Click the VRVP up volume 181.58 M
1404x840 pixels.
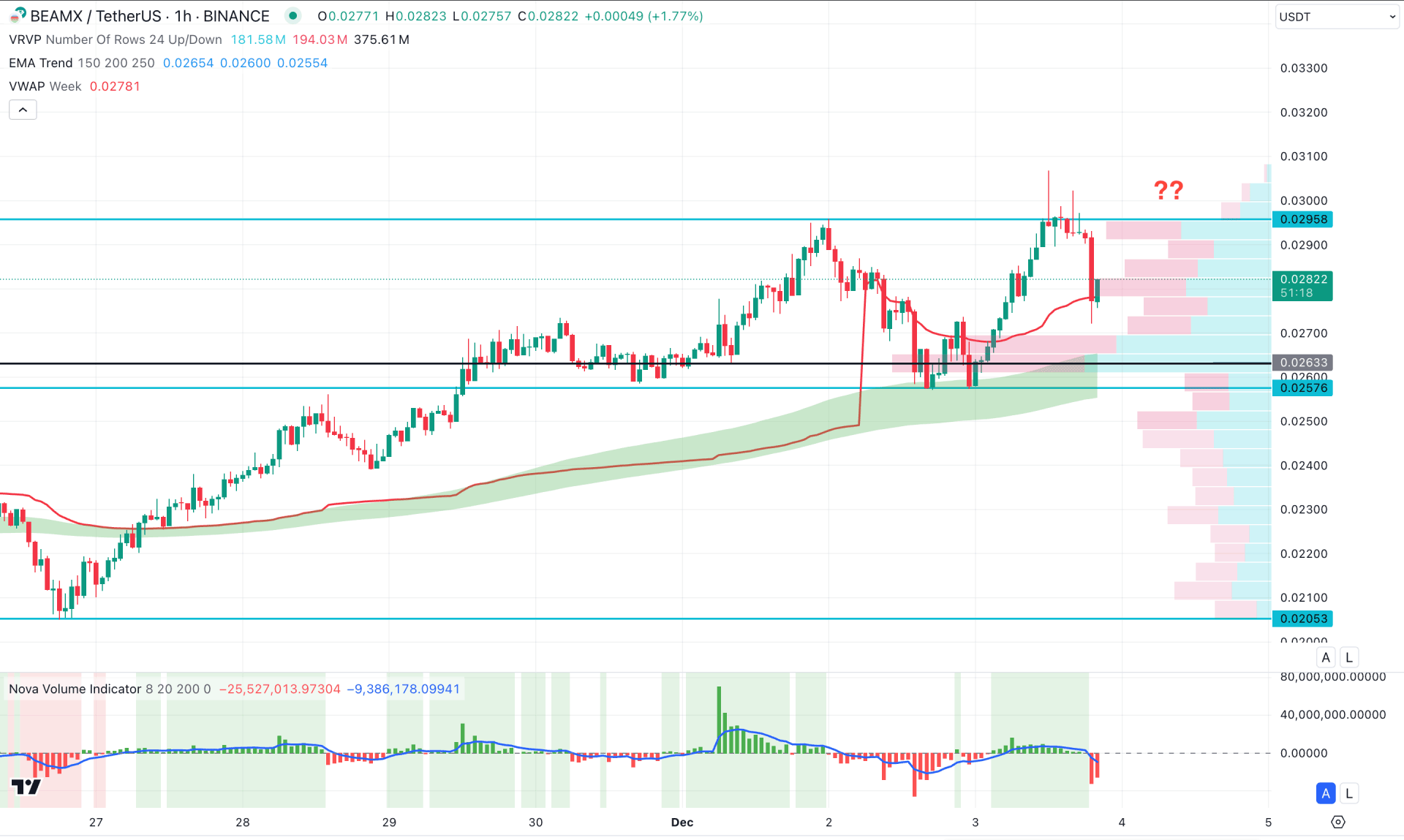pos(258,39)
